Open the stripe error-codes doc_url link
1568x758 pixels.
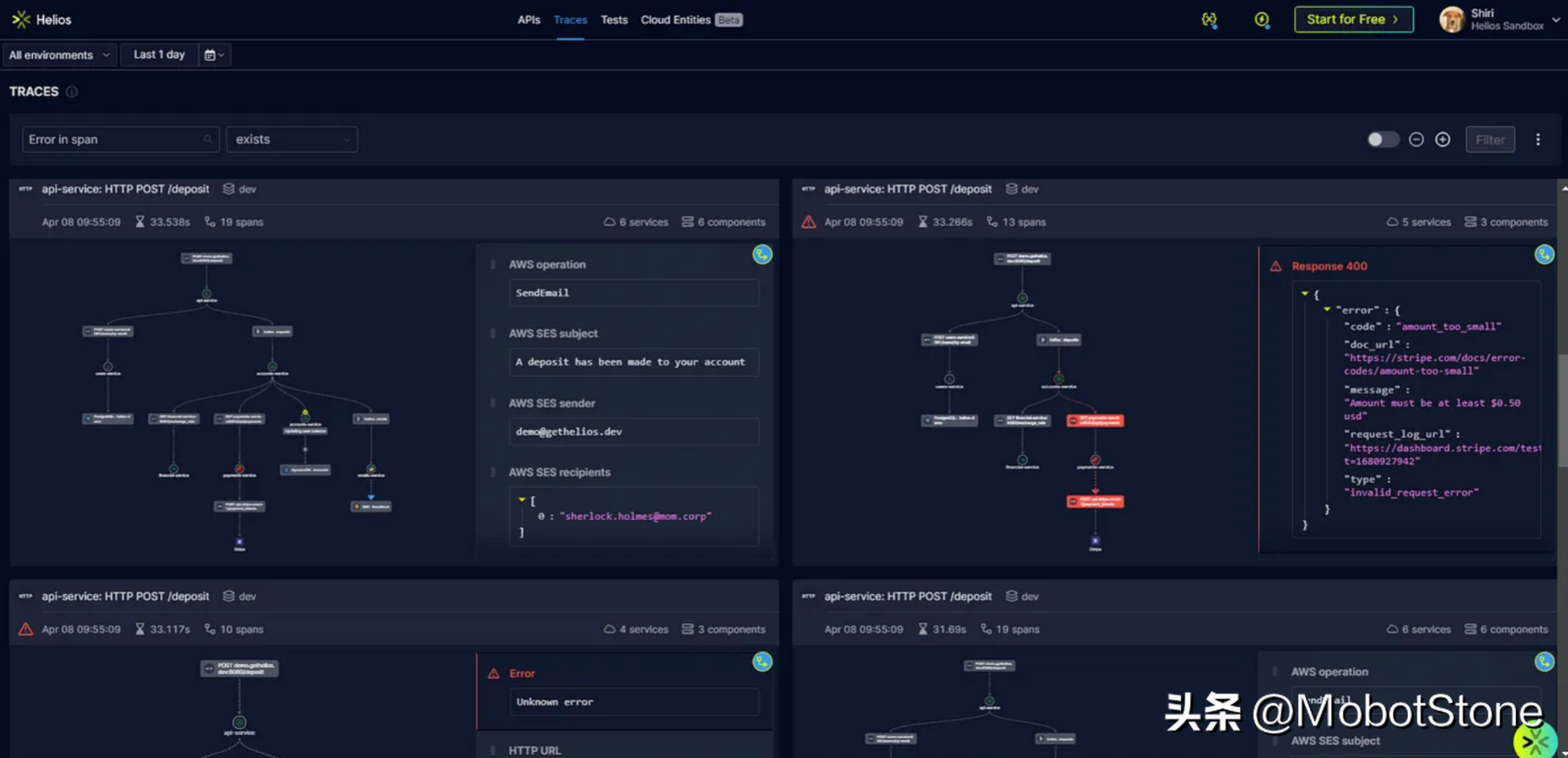tap(1435, 364)
